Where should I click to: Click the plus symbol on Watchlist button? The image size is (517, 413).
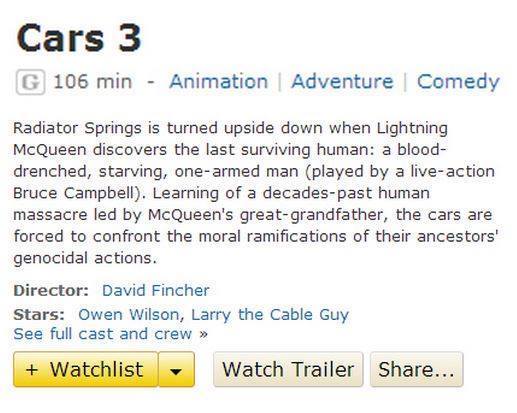32,370
